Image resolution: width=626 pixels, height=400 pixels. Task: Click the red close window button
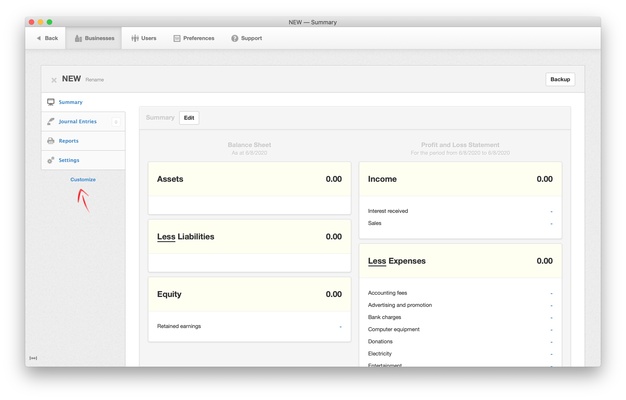click(32, 22)
